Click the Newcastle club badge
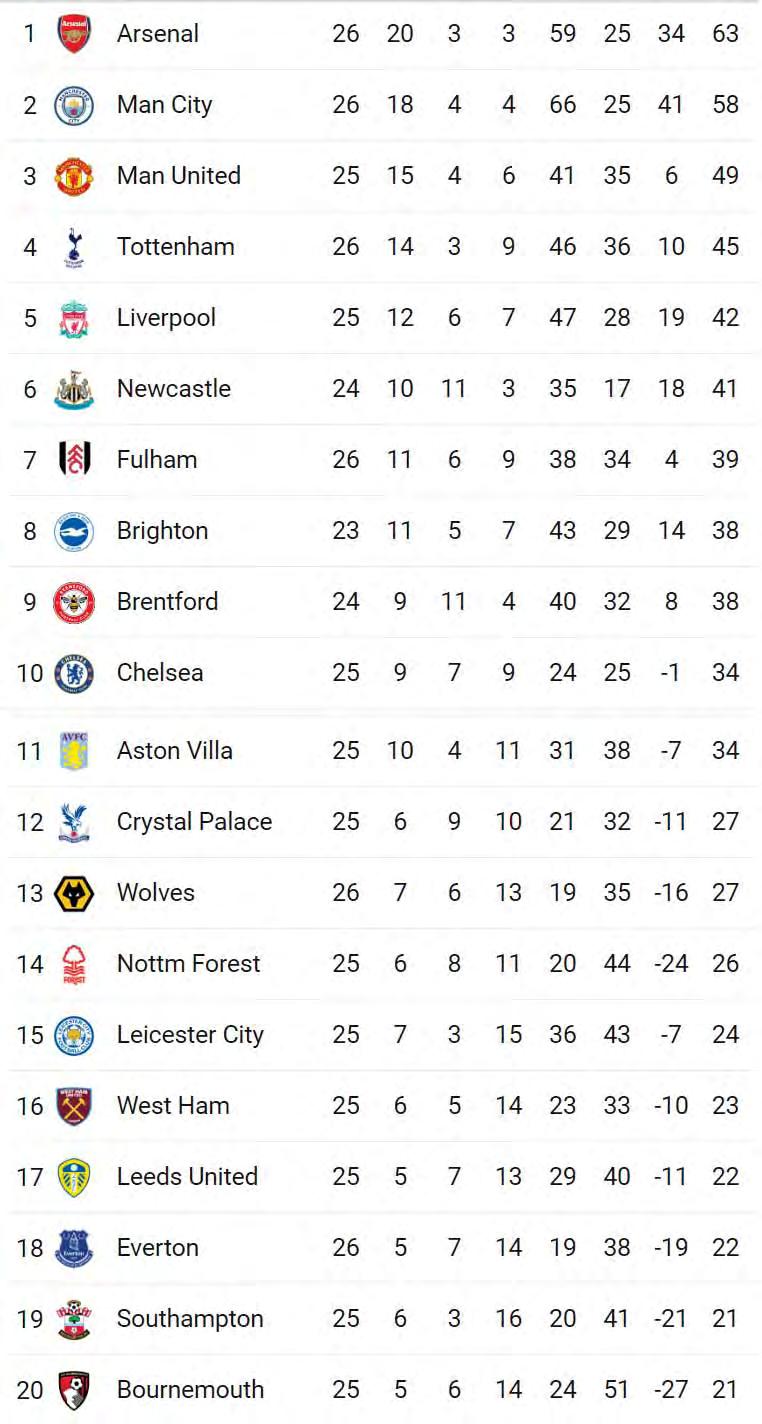Image resolution: width=762 pixels, height=1424 pixels. click(74, 389)
